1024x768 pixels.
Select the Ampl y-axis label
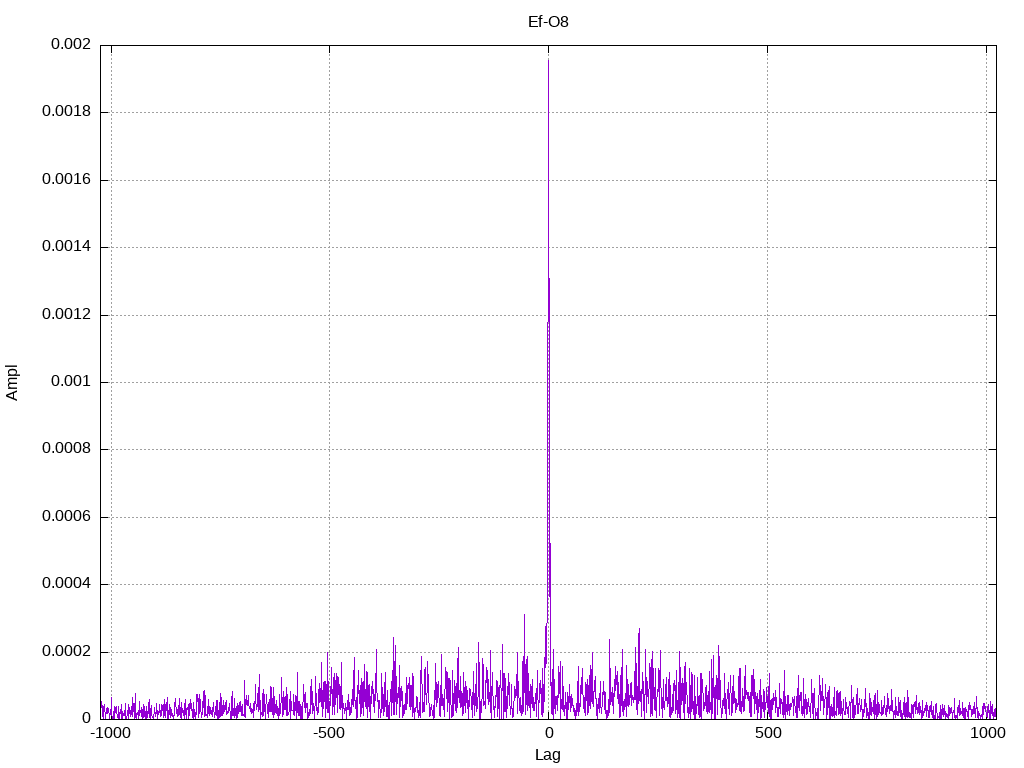(12, 382)
